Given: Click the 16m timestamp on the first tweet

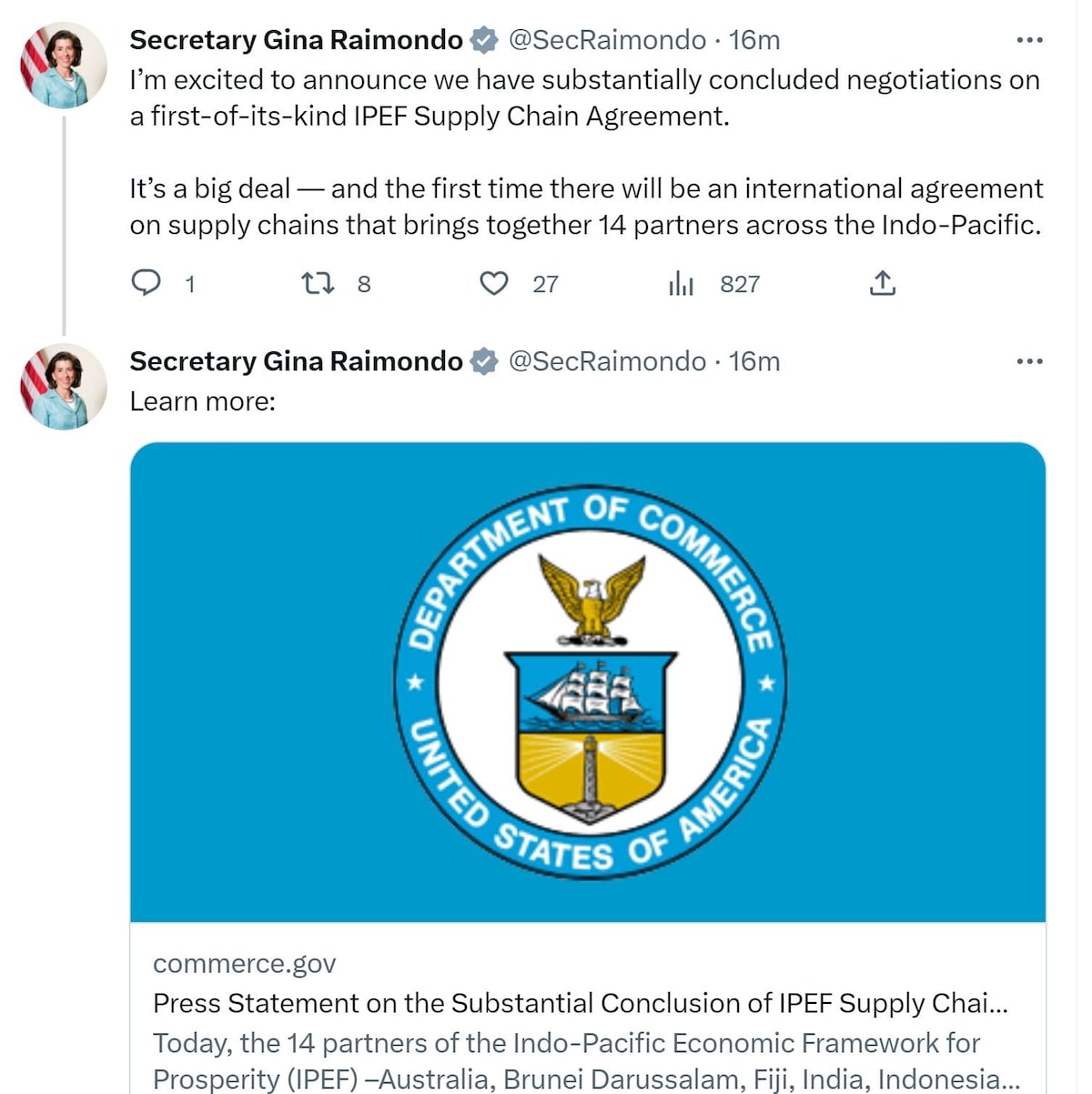Looking at the screenshot, I should [754, 40].
